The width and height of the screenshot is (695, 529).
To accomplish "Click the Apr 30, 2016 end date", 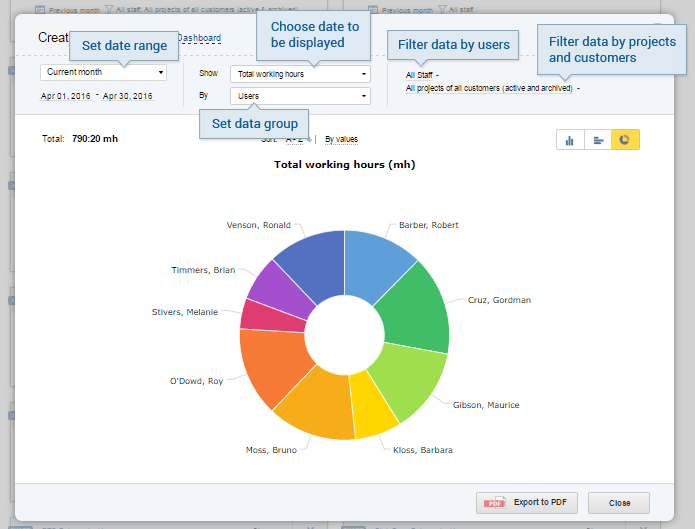I will pyautogui.click(x=128, y=97).
